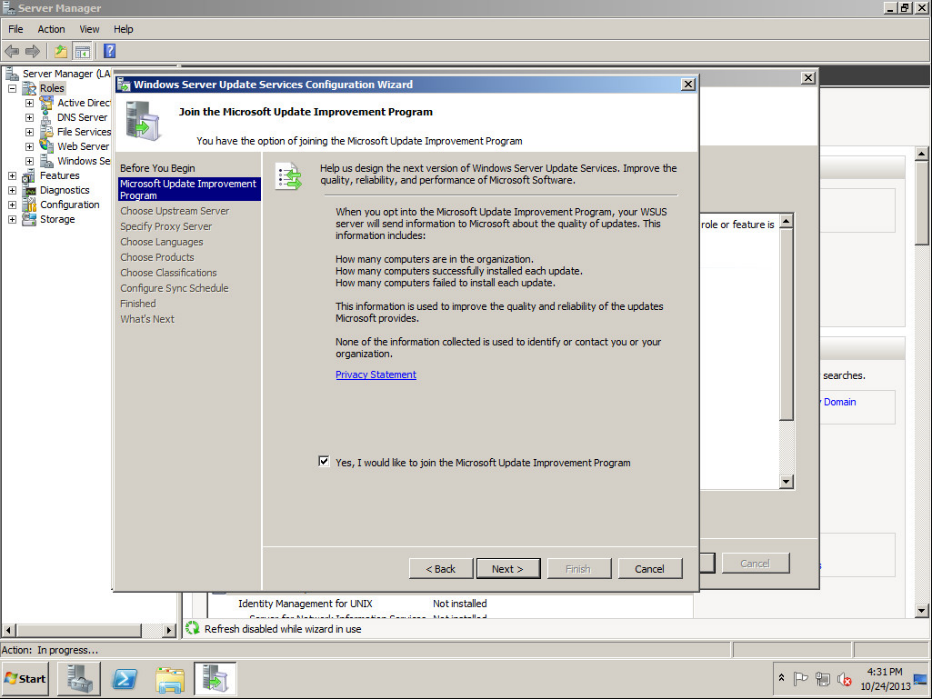
Task: Click the Back button in the wizard
Action: 441,569
